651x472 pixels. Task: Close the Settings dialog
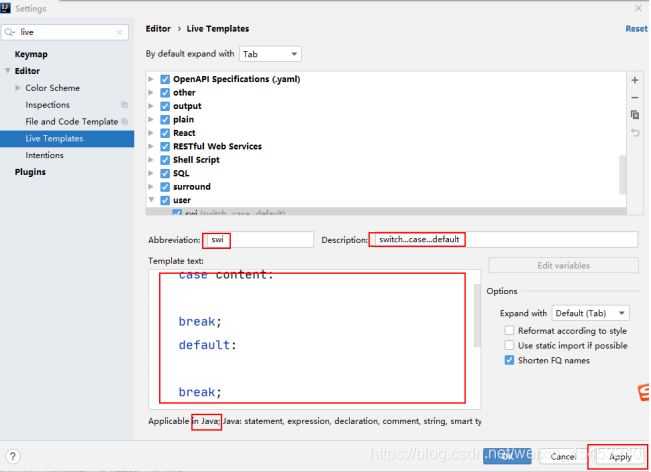[638, 8]
